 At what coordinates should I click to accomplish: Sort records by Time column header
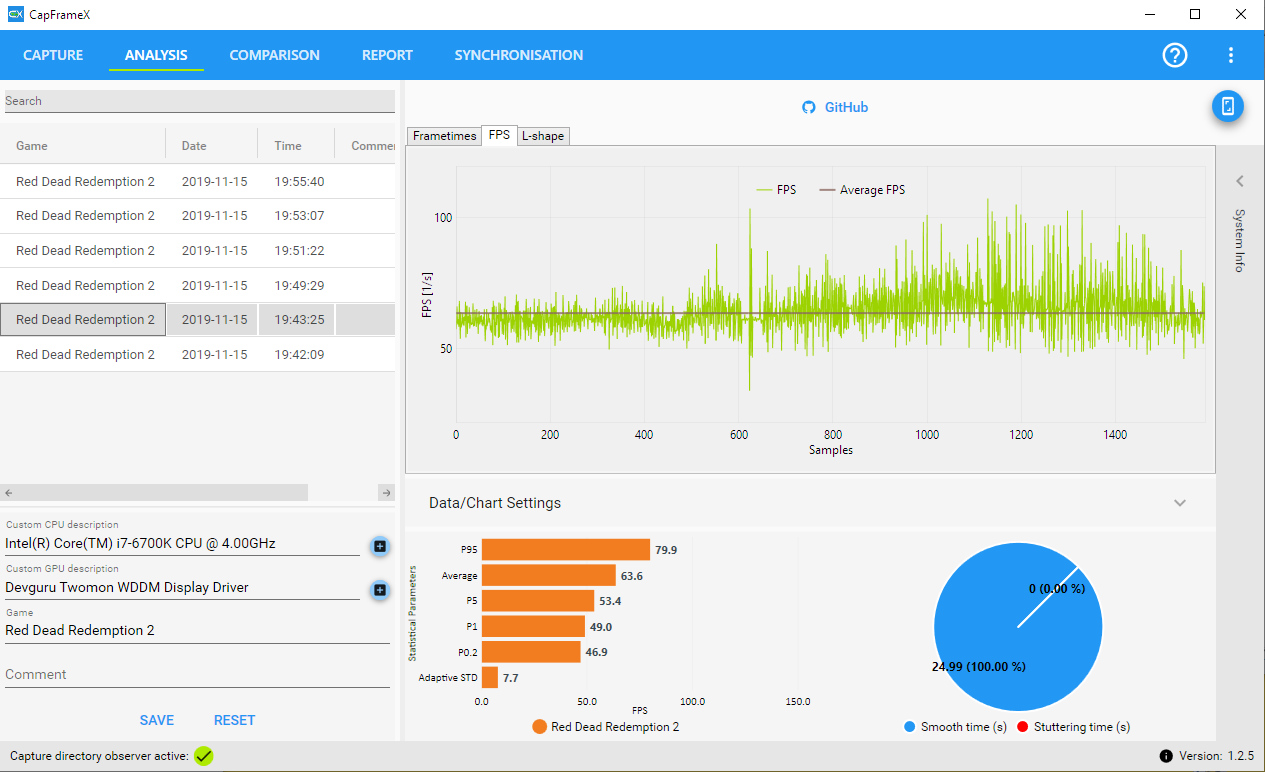pyautogui.click(x=296, y=146)
